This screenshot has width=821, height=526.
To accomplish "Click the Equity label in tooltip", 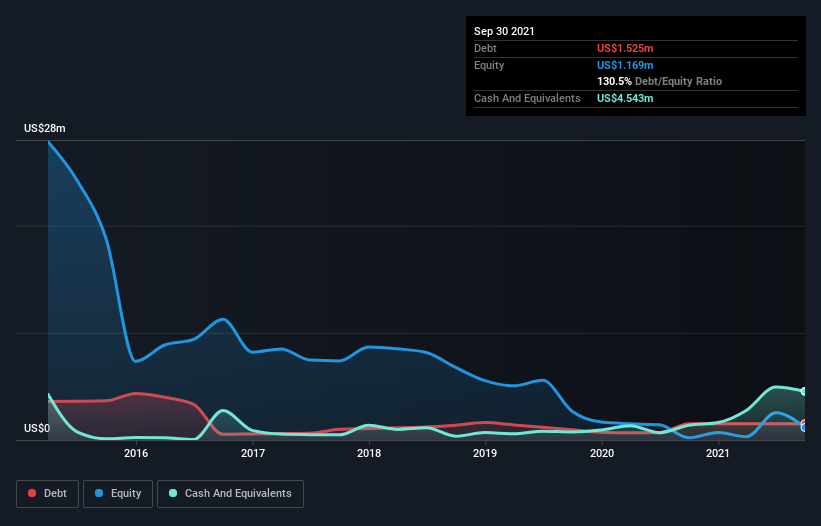I will (489, 65).
